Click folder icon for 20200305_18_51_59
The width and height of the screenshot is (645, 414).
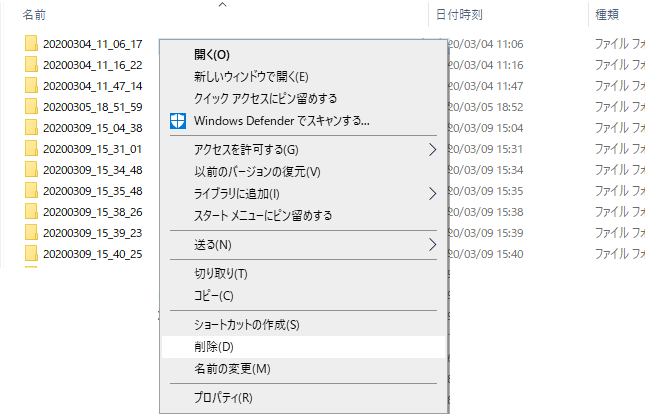click(x=31, y=107)
